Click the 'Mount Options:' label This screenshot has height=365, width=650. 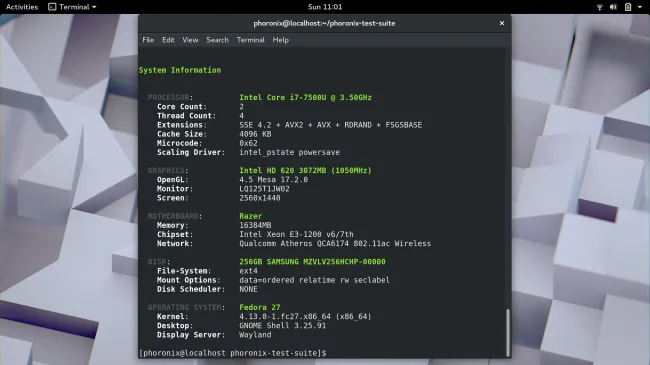click(189, 280)
